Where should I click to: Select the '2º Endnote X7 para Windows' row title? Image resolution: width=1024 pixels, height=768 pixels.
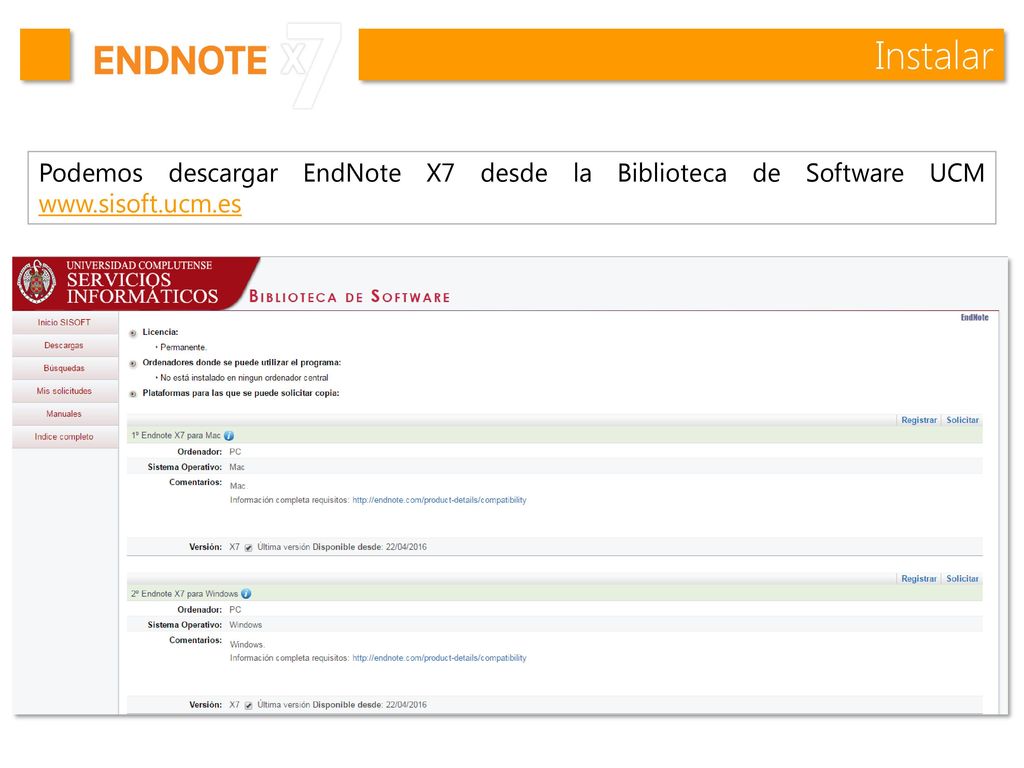[184, 594]
